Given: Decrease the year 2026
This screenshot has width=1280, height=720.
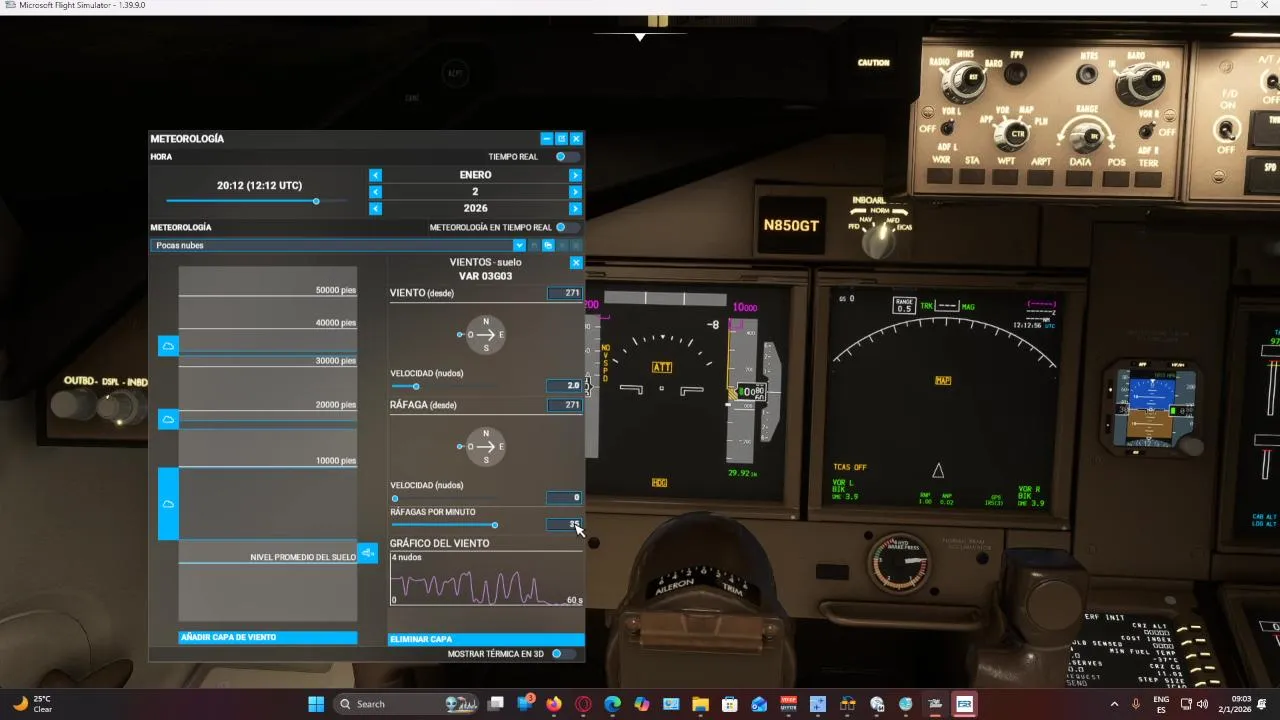Looking at the screenshot, I should (375, 209).
